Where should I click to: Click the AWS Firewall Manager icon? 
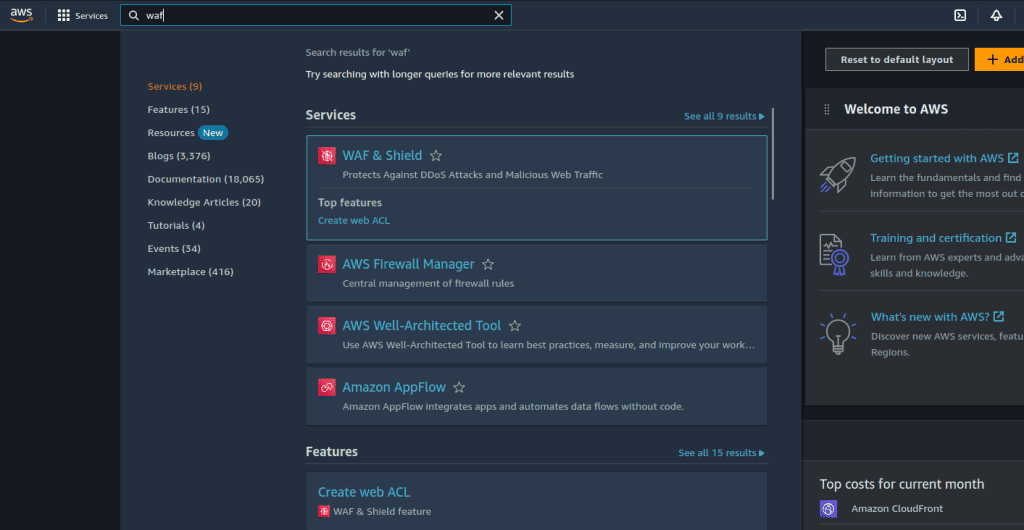pyautogui.click(x=327, y=264)
